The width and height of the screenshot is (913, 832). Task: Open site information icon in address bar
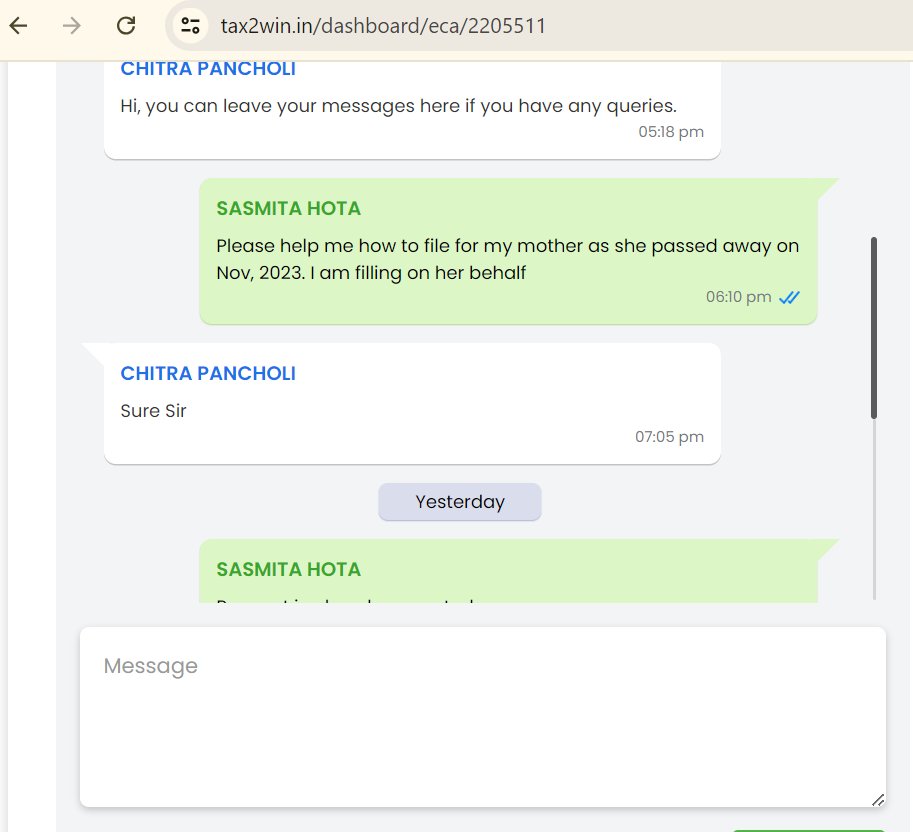(x=190, y=26)
